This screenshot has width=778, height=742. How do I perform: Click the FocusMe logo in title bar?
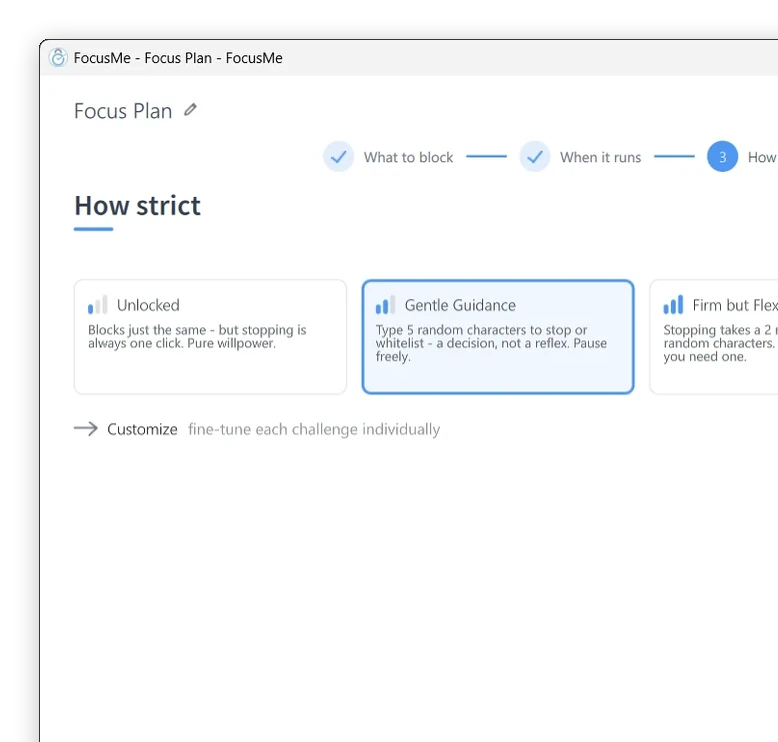pos(58,58)
